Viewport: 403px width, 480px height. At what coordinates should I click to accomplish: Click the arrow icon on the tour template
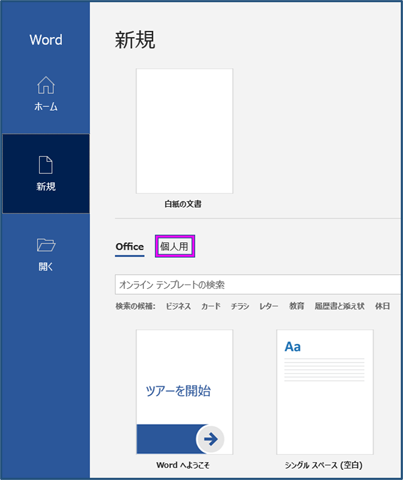click(210, 439)
